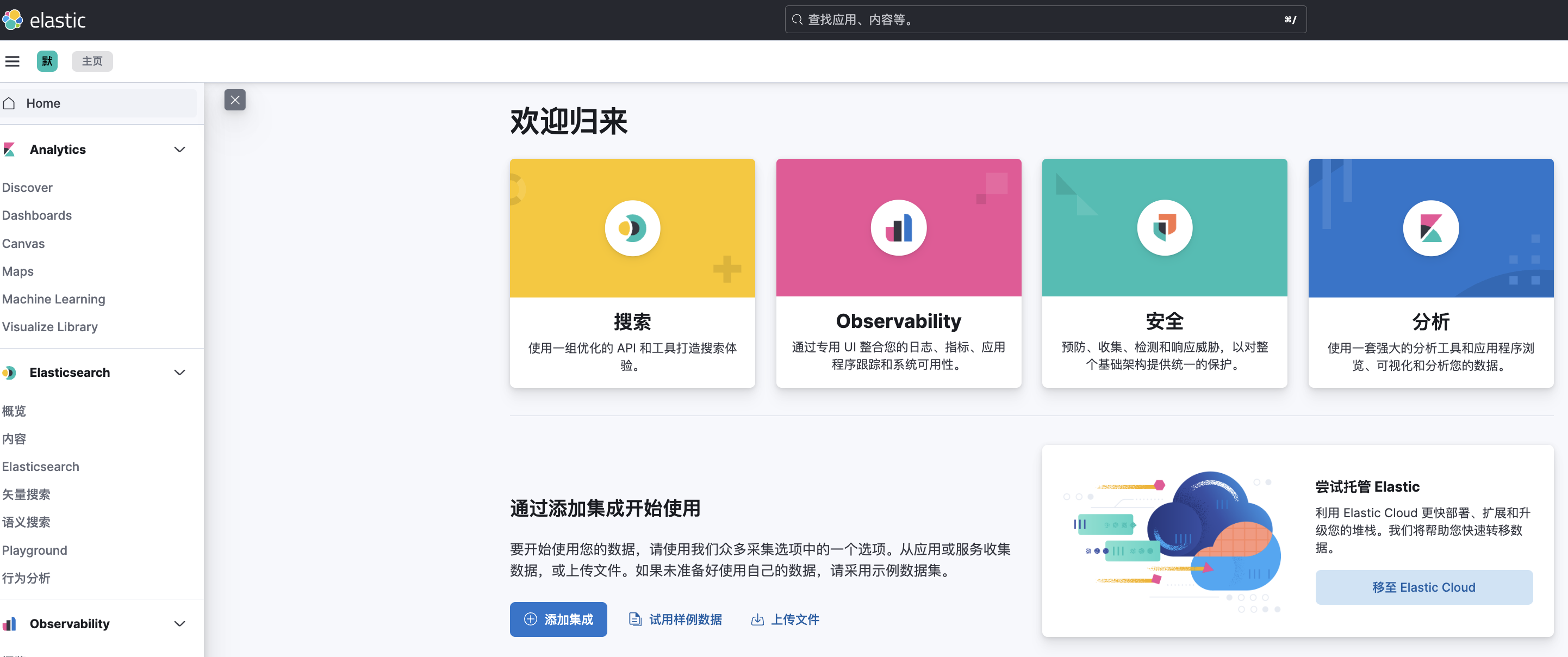Open Discover from Analytics menu

[x=27, y=188]
